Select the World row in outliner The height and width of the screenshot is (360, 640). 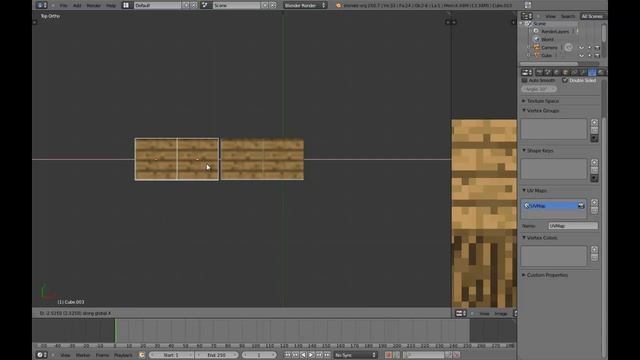point(547,40)
